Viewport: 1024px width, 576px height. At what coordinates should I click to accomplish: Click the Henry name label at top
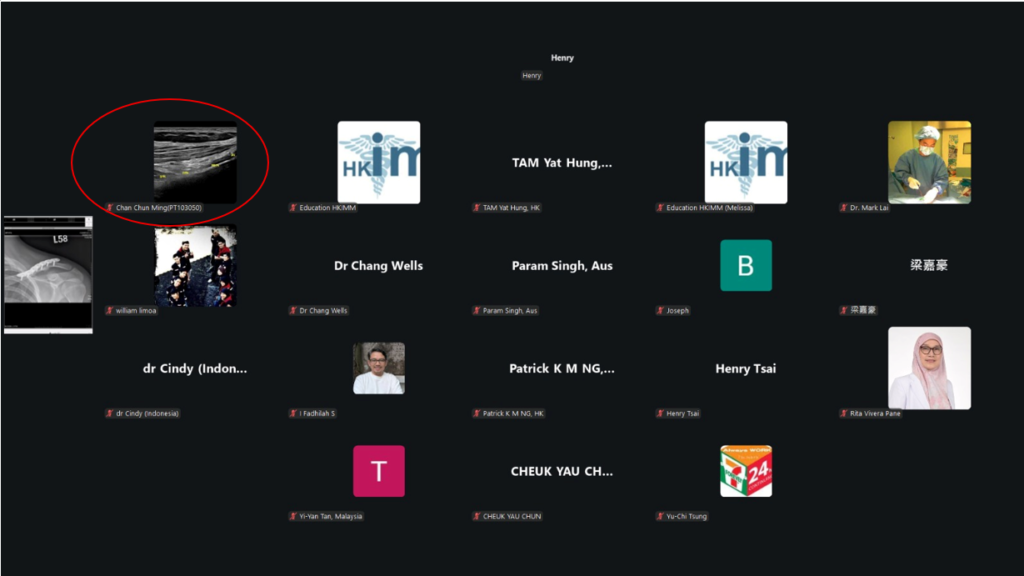[x=562, y=58]
